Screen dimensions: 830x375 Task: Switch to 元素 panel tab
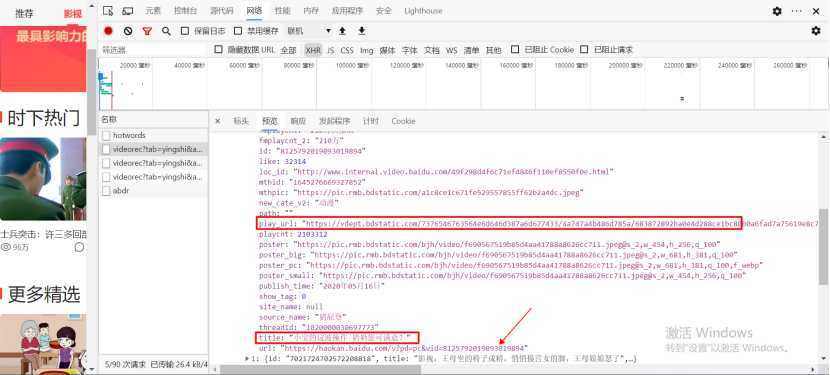tap(154, 11)
